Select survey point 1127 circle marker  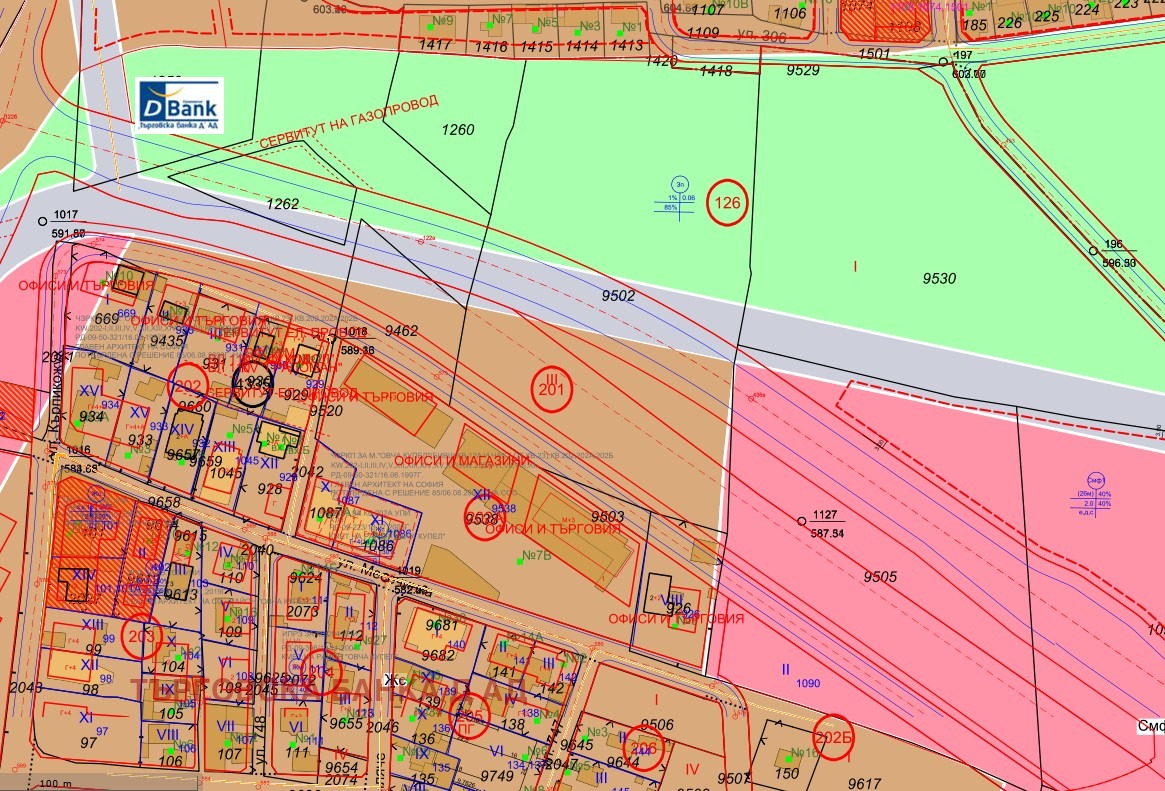[801, 521]
